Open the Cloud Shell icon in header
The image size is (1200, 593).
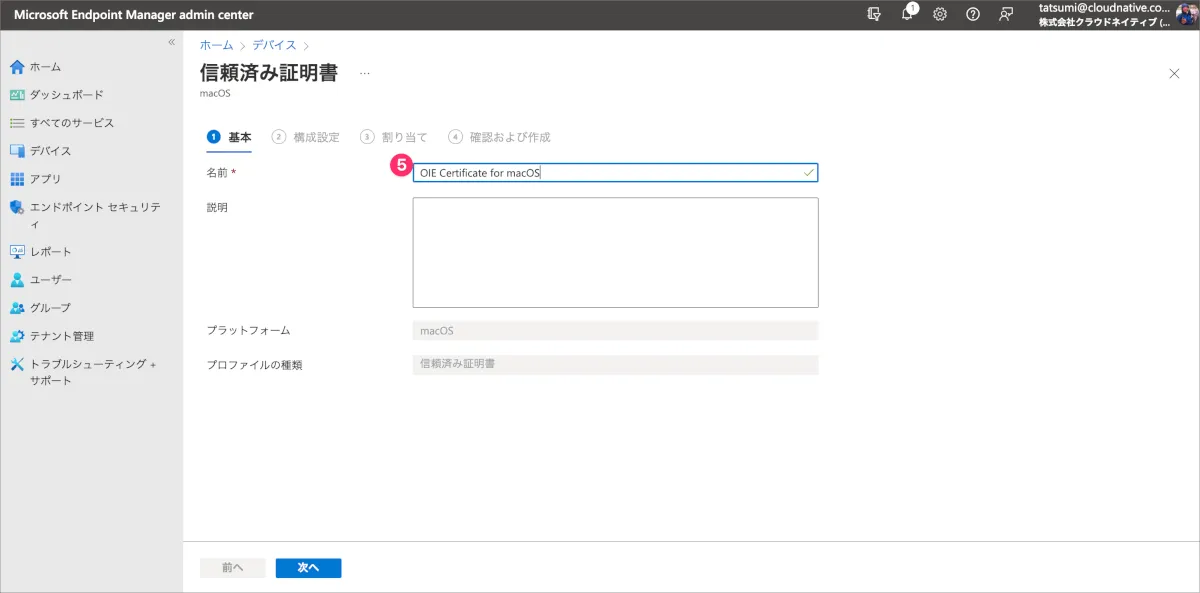pos(874,14)
